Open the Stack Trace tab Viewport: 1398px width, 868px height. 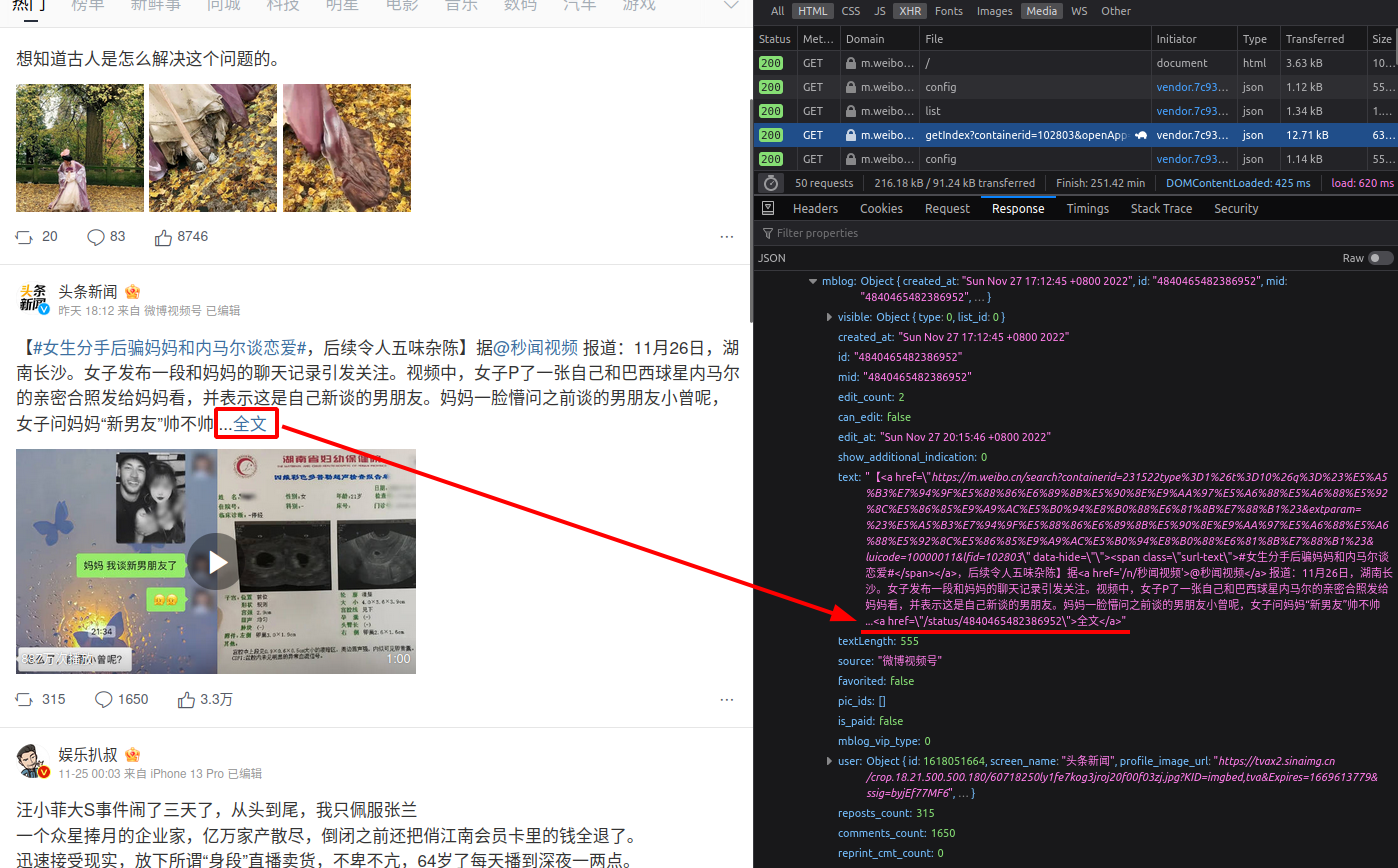coord(1161,208)
